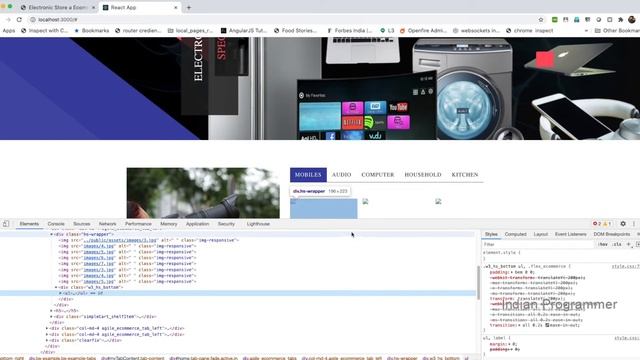This screenshot has width=640, height=360.
Task: Open the ../public/assets/images/3.jpg source link
Action: 120,240
